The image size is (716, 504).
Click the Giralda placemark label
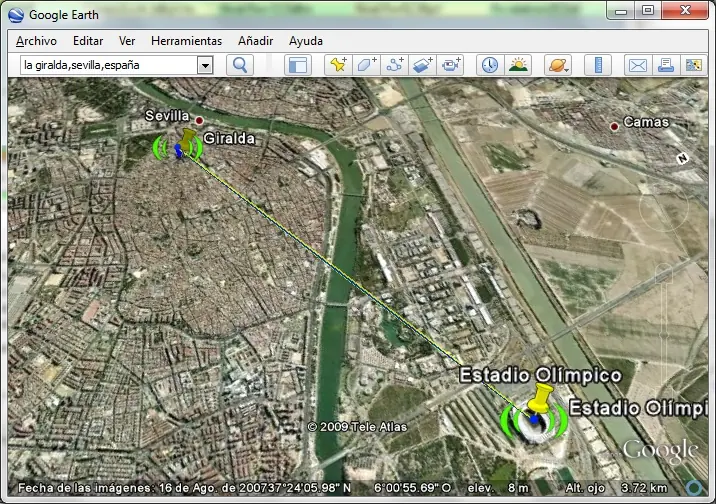229,138
